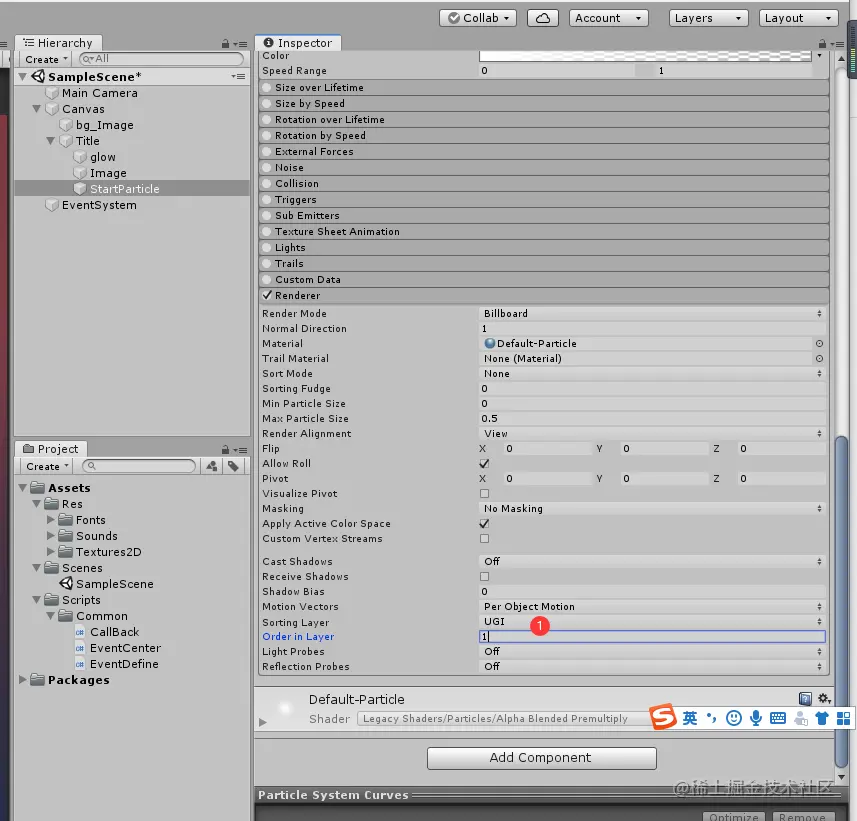Disable the Renderer module checkmark
The image size is (857, 821).
267,295
